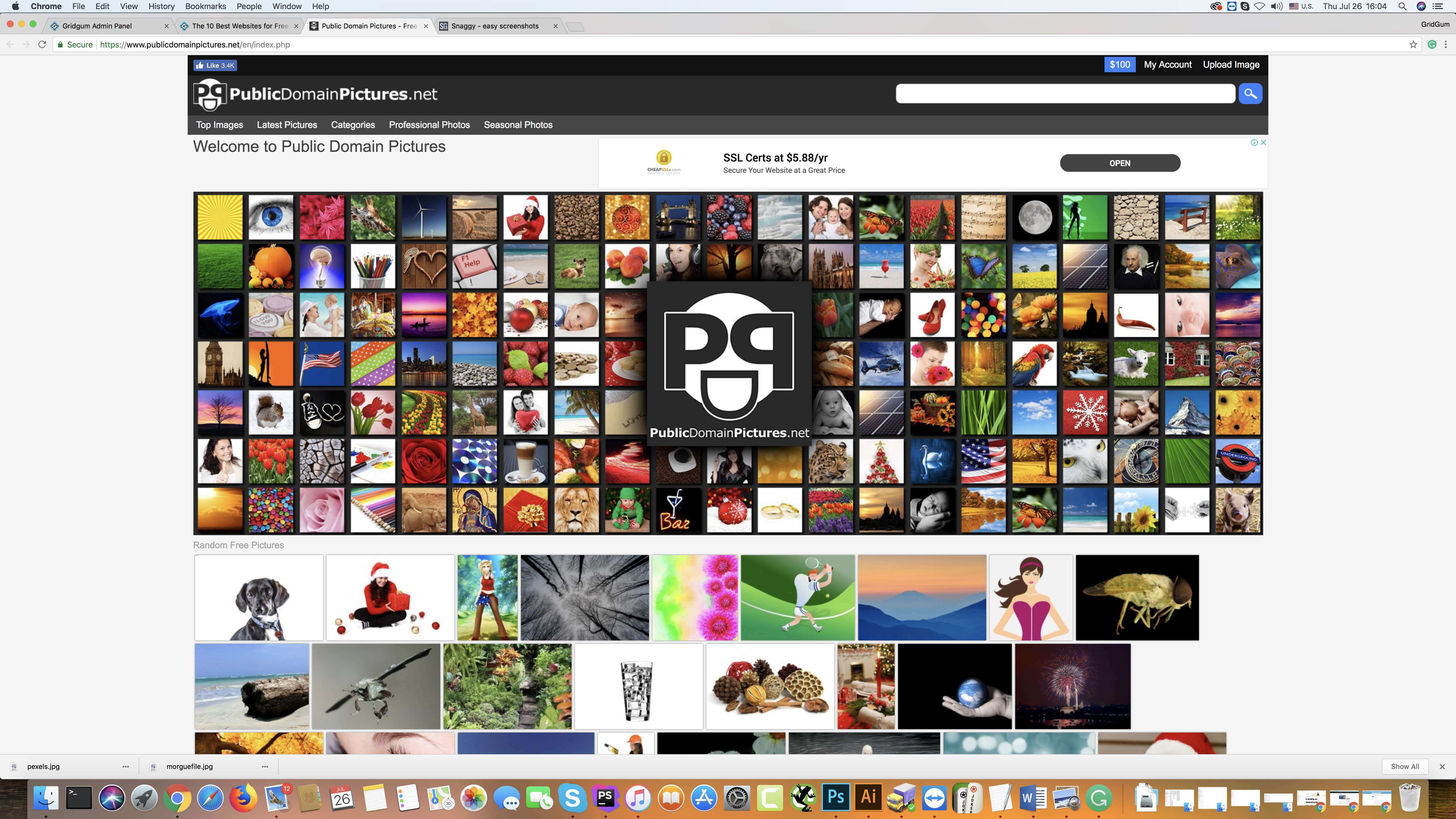Open PhpStorm from the Dock
Viewport: 1456px width, 819px height.
pyautogui.click(x=605, y=798)
